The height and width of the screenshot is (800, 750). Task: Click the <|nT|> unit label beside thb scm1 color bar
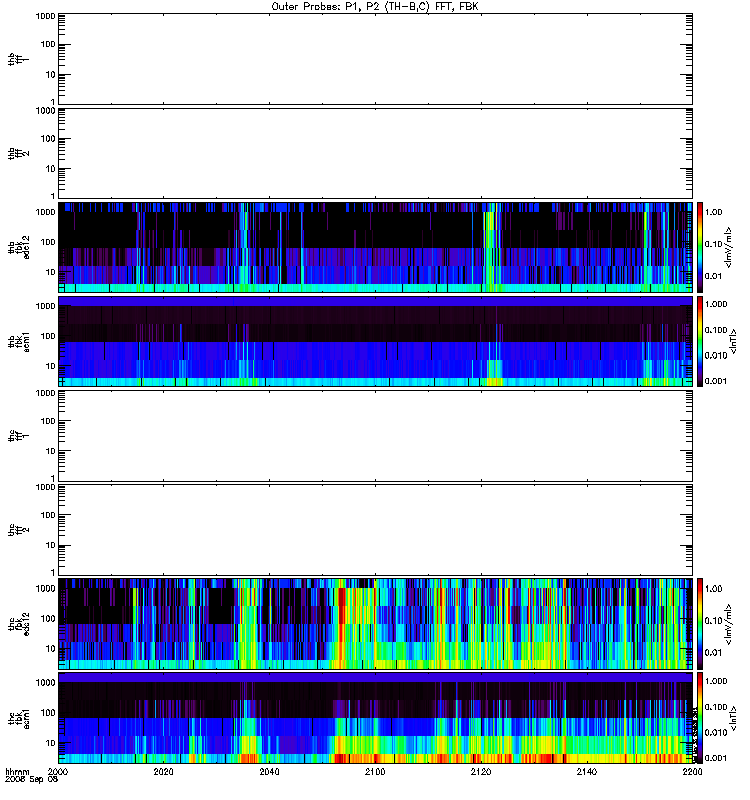click(x=734, y=341)
